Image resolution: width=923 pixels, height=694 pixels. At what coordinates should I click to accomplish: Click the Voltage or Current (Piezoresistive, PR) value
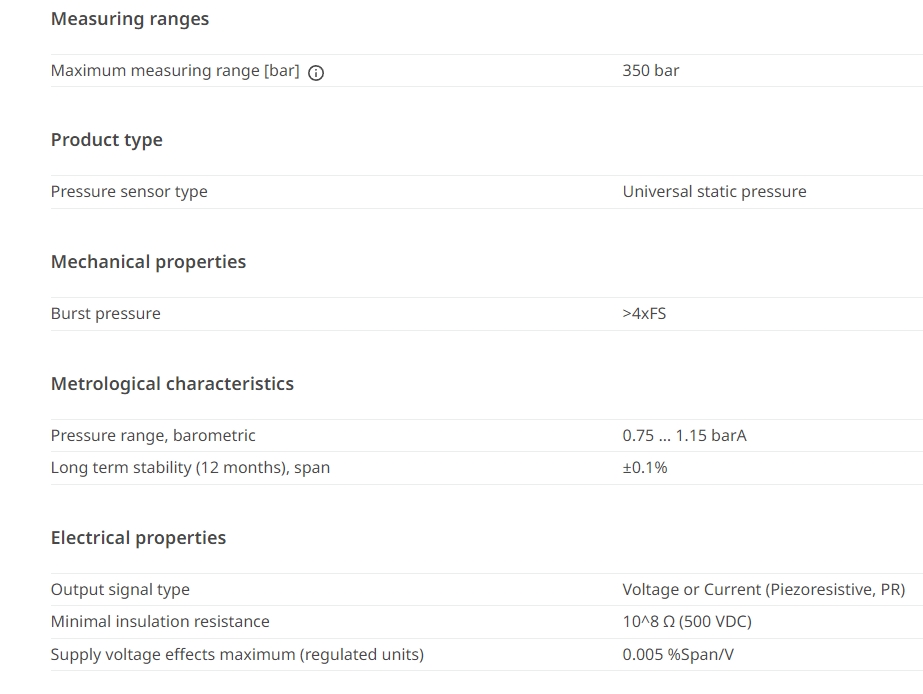(x=763, y=590)
